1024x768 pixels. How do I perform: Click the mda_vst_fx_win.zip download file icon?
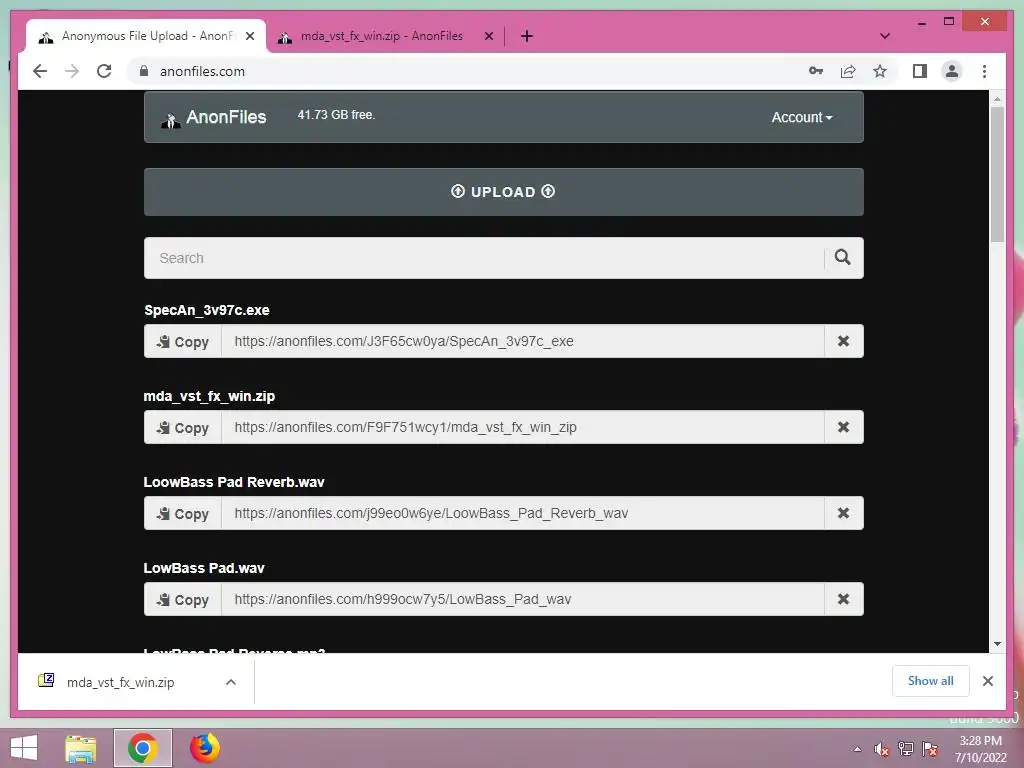coord(46,680)
